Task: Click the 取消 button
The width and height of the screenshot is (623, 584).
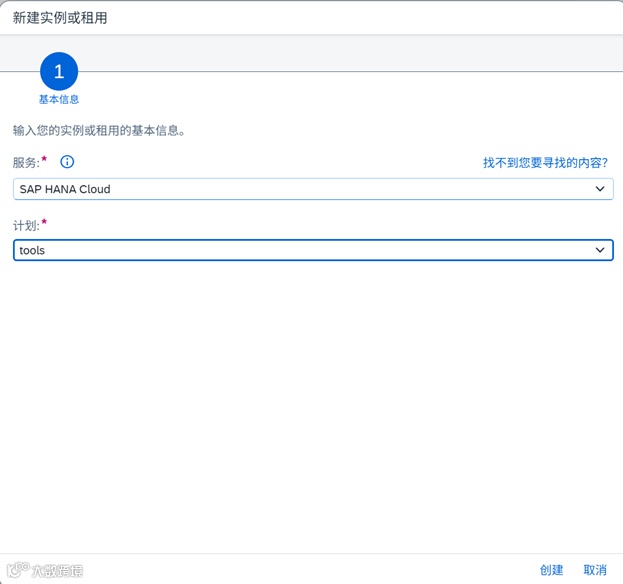Action: tap(595, 570)
